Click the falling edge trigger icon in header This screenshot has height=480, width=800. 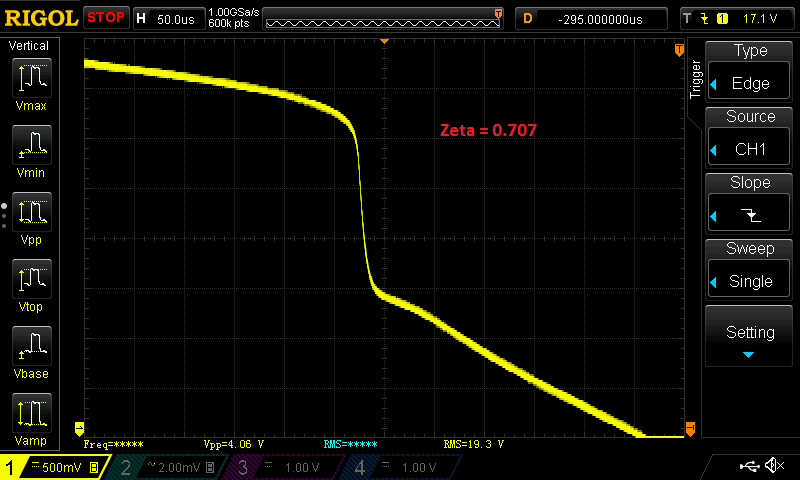coord(705,19)
